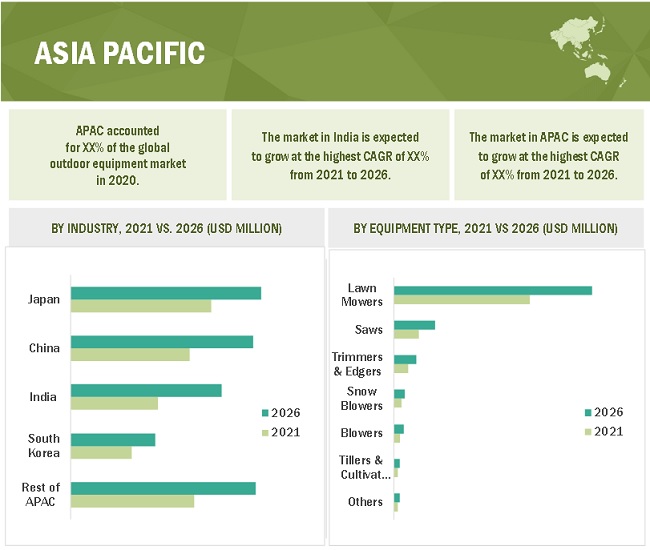Screen dimensions: 650x550
Task: Click the 2026 legend swatch in industry chart
Action: click(x=265, y=413)
